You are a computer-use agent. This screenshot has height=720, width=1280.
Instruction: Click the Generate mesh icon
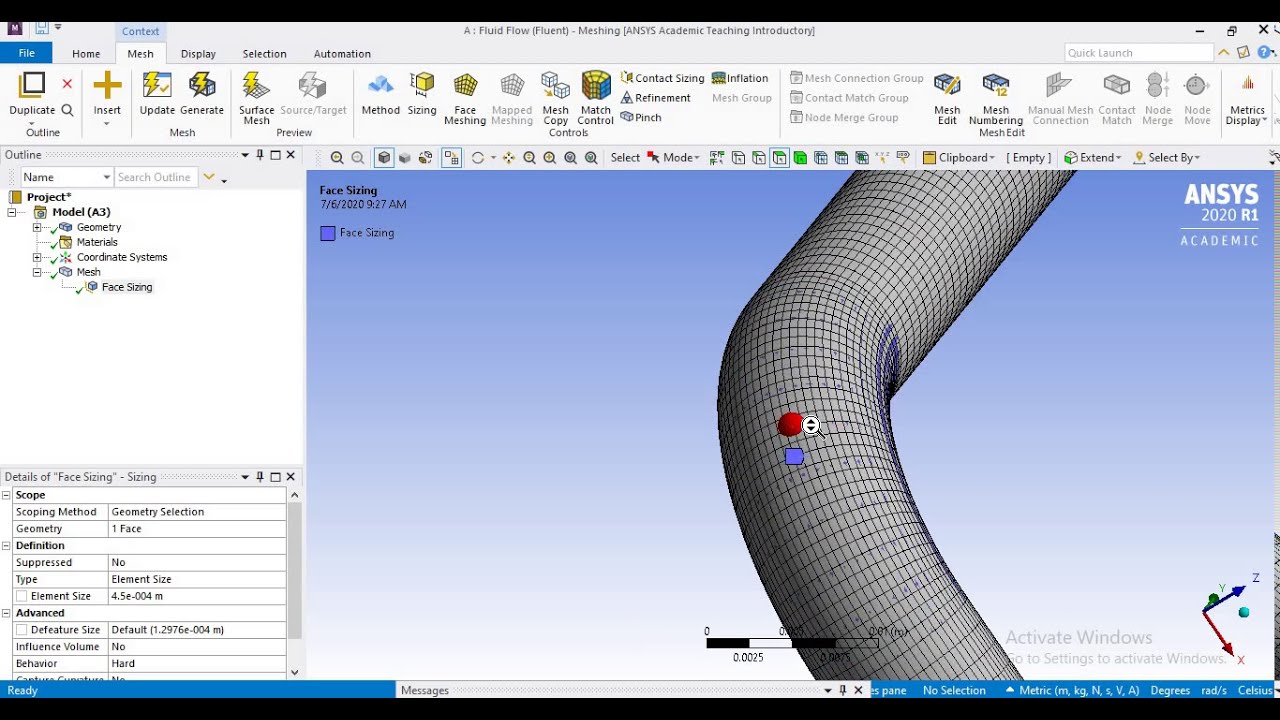202,95
